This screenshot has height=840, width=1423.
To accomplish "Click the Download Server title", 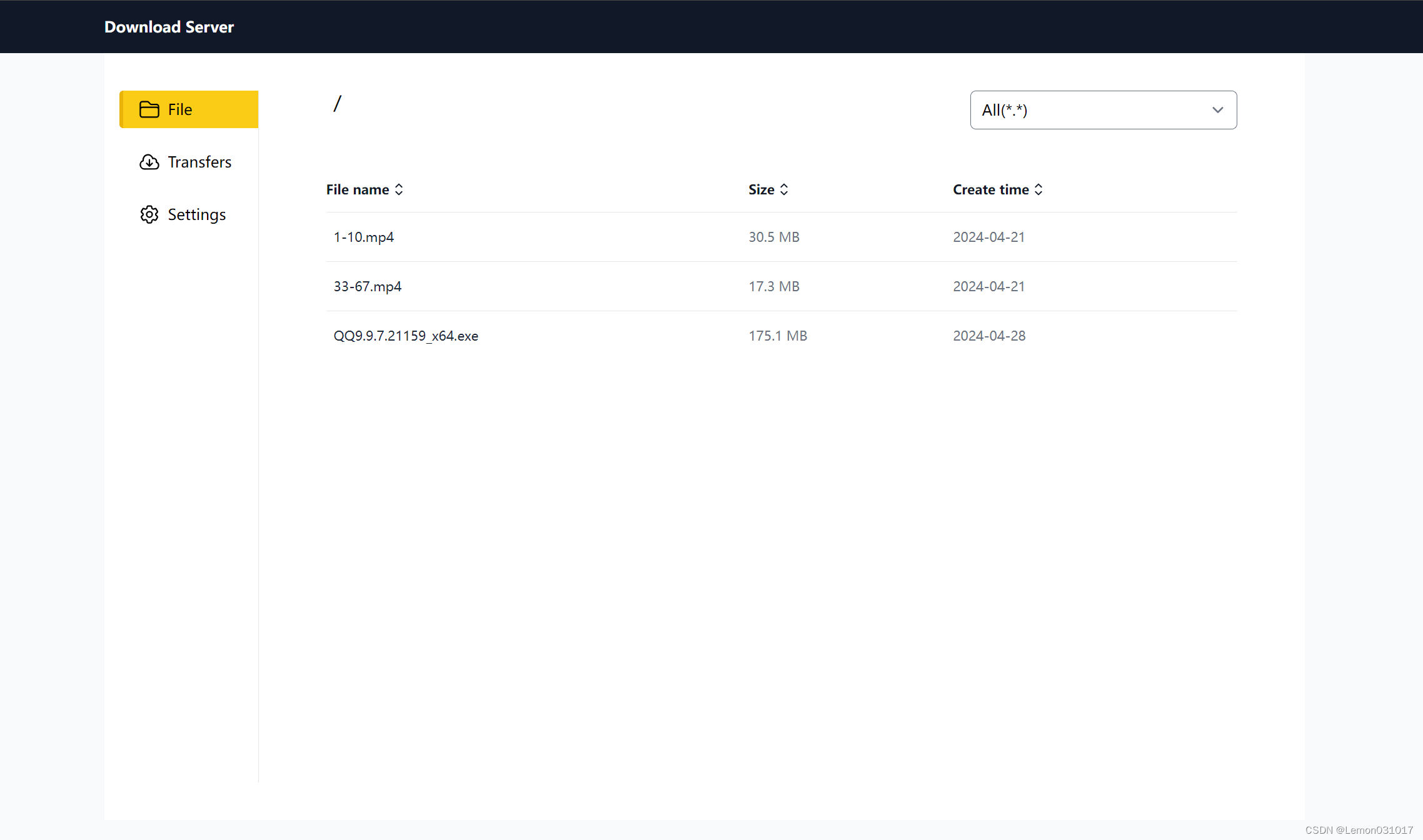I will tap(169, 27).
